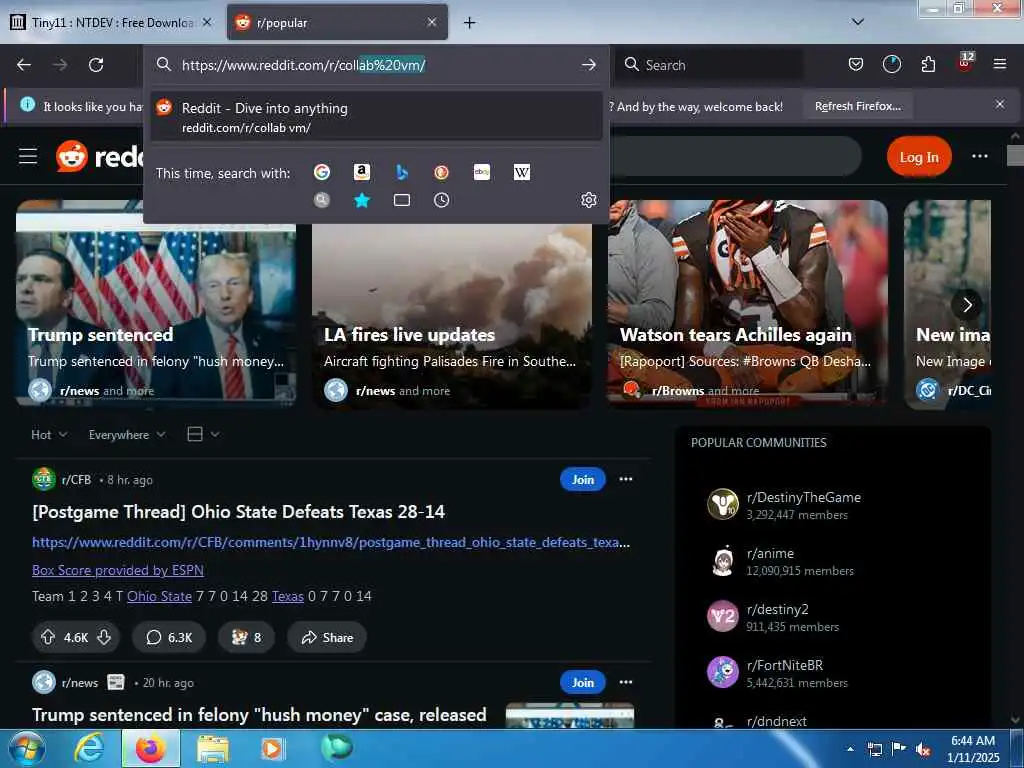Select the Reddit - Dive into anything suggestion
This screenshot has height=768, width=1024.
[377, 116]
